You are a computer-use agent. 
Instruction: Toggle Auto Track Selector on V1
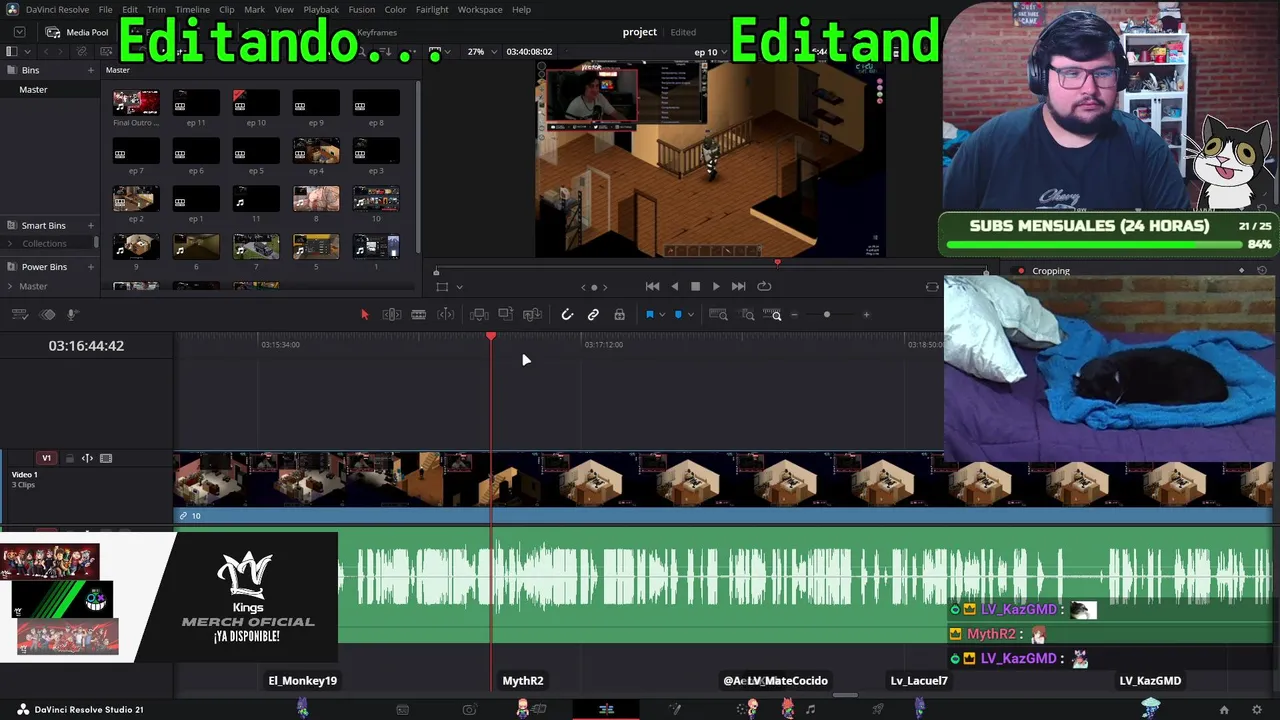87,458
